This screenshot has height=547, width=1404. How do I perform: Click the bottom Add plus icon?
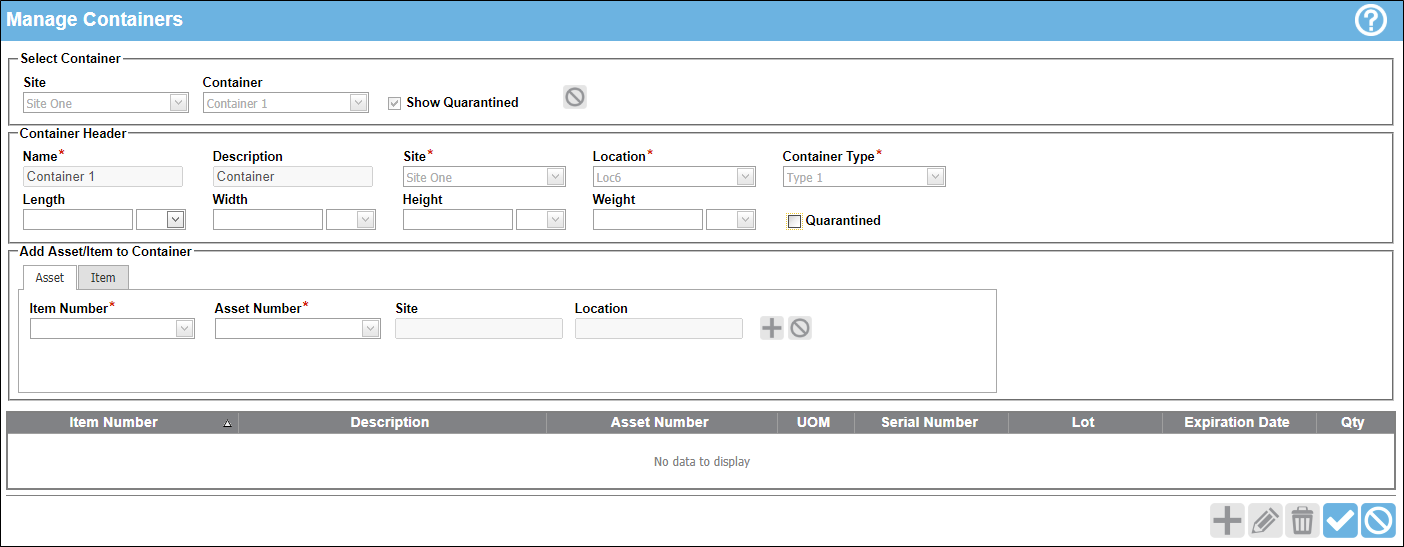pos(1227,520)
